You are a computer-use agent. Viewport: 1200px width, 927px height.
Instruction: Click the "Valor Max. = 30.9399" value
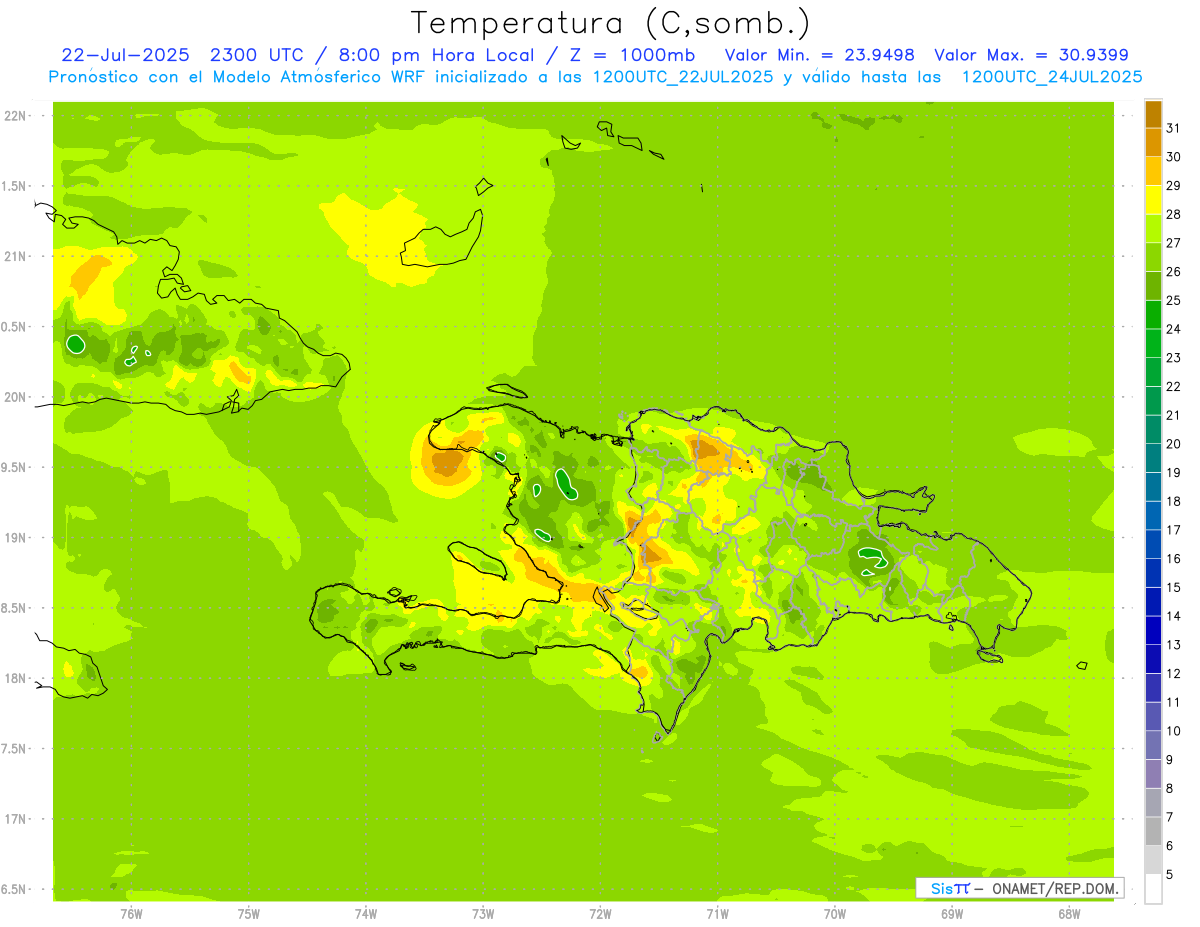point(1034,55)
